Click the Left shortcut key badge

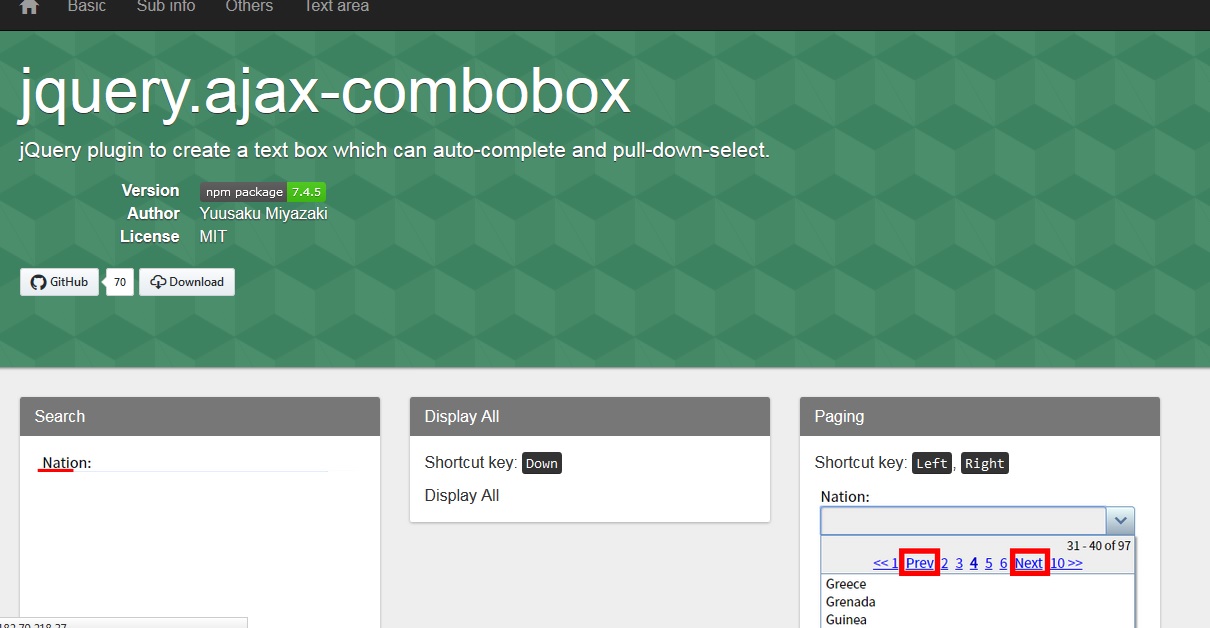pyautogui.click(x=932, y=463)
